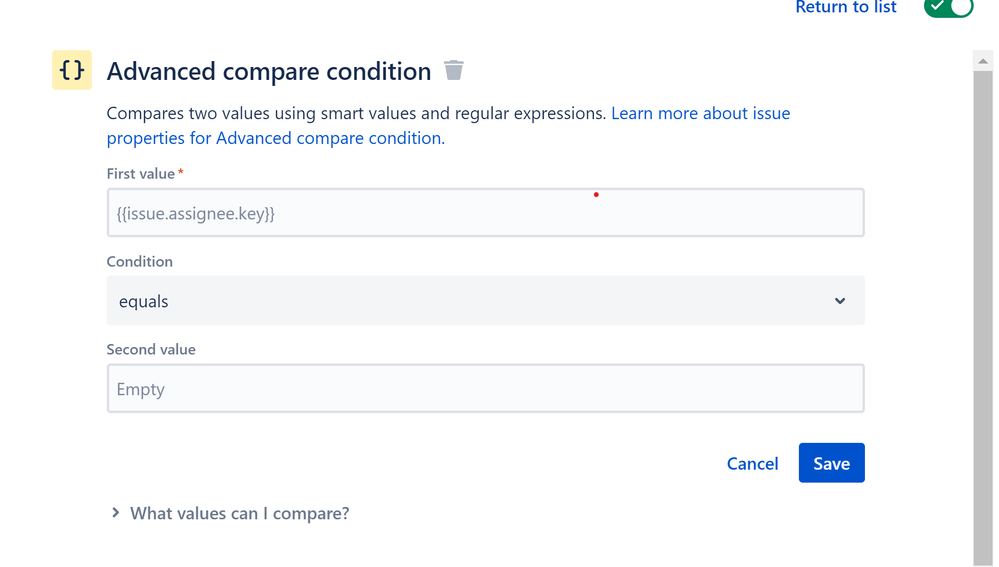
Task: Click 'Return to list' link
Action: click(846, 8)
